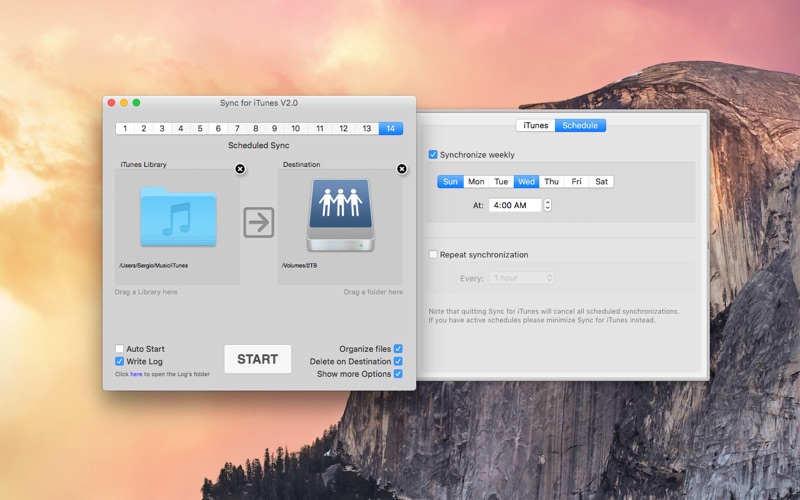Select sync profile 2

click(x=144, y=129)
